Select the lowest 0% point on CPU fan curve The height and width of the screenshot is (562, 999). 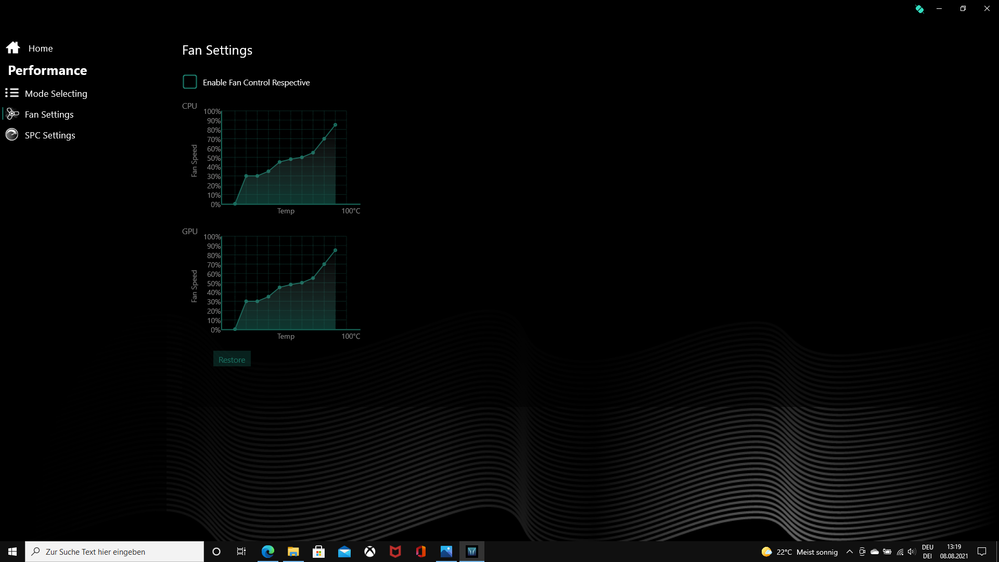235,204
